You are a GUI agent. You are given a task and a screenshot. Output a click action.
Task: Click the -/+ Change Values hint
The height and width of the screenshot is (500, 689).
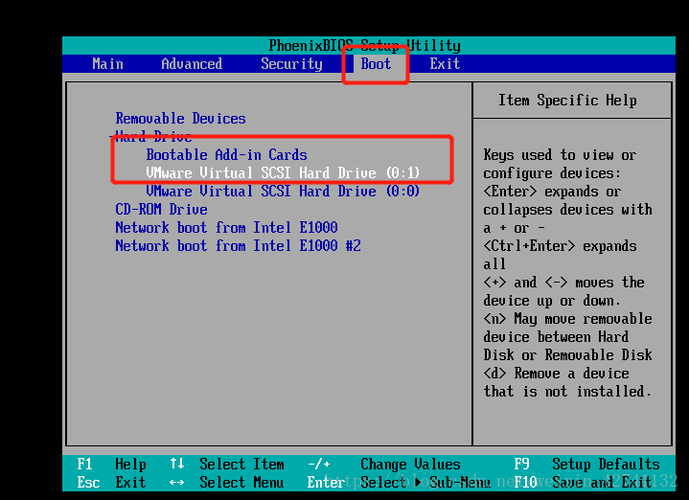click(x=384, y=464)
